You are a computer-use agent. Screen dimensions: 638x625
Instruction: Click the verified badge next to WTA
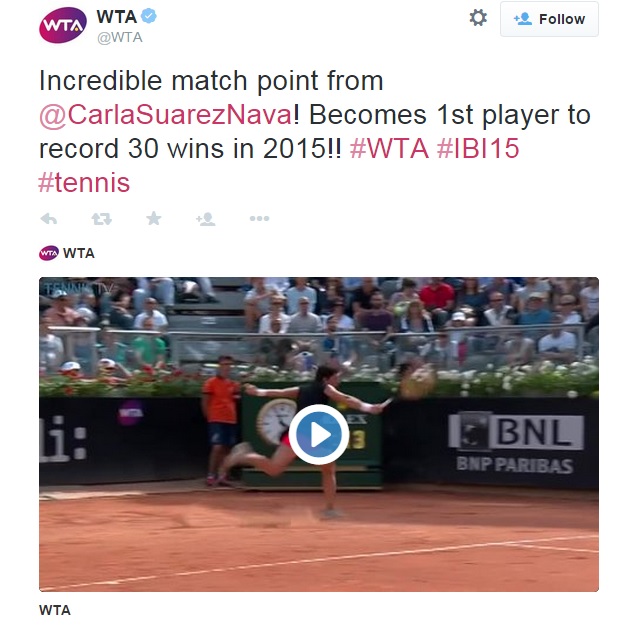point(149,16)
